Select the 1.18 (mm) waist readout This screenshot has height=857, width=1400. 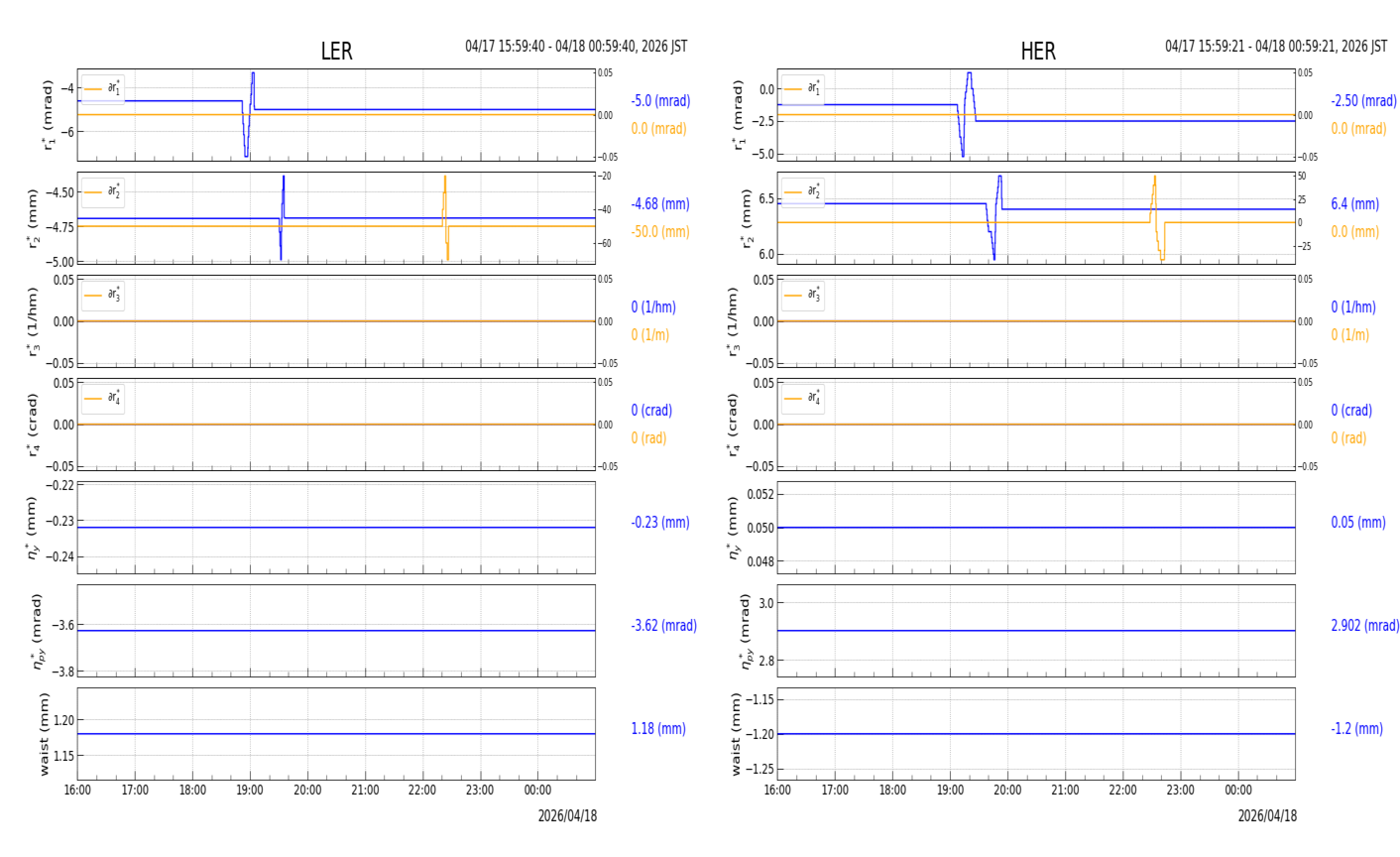click(x=658, y=729)
